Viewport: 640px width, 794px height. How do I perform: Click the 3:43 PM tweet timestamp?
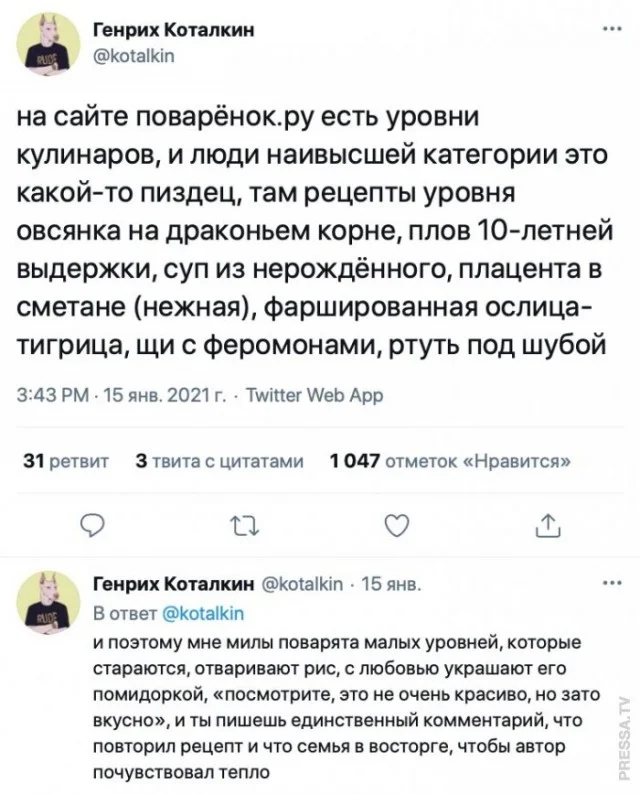coord(54,396)
